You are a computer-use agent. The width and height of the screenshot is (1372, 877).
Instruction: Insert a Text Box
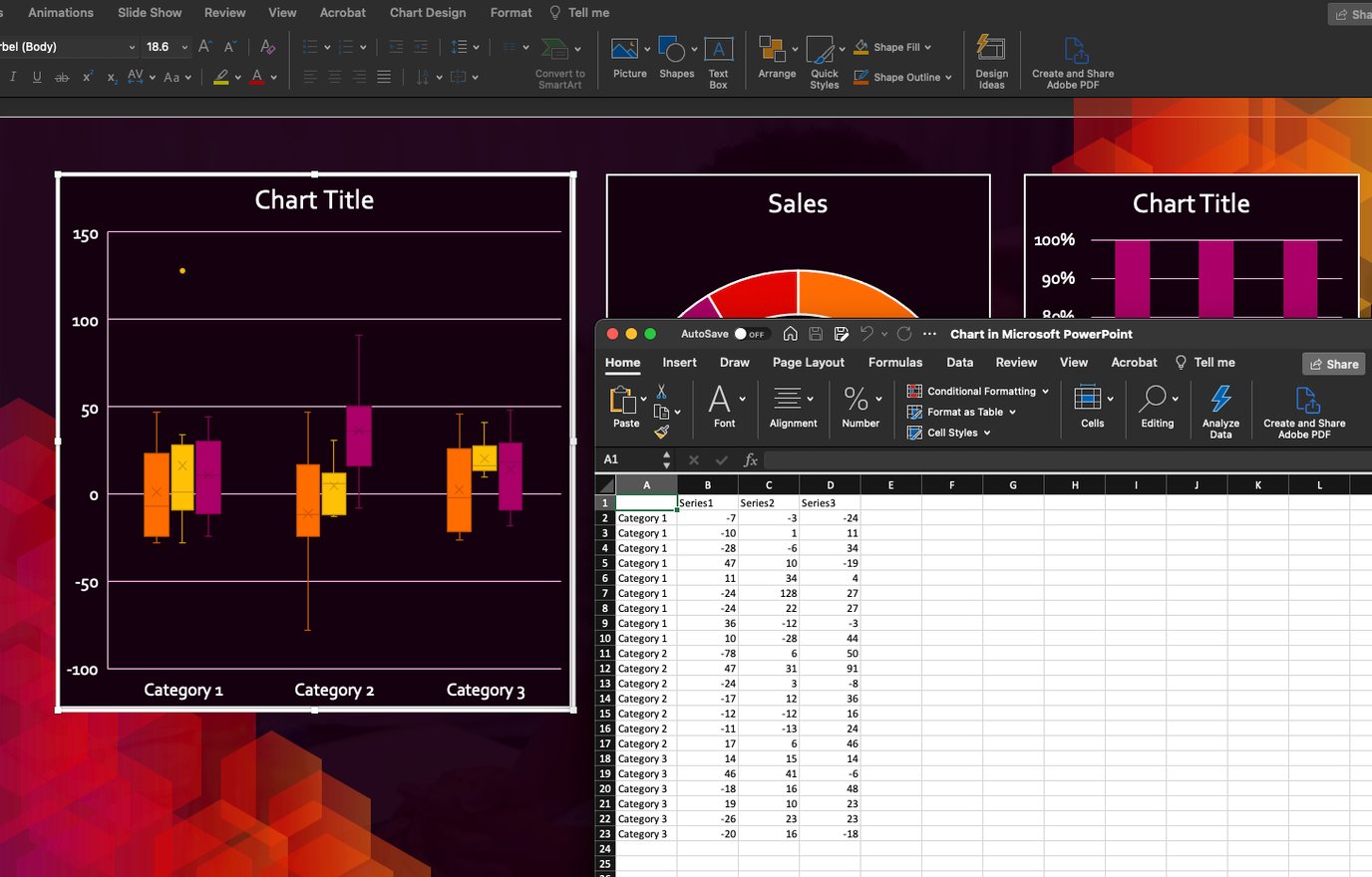coord(718,60)
